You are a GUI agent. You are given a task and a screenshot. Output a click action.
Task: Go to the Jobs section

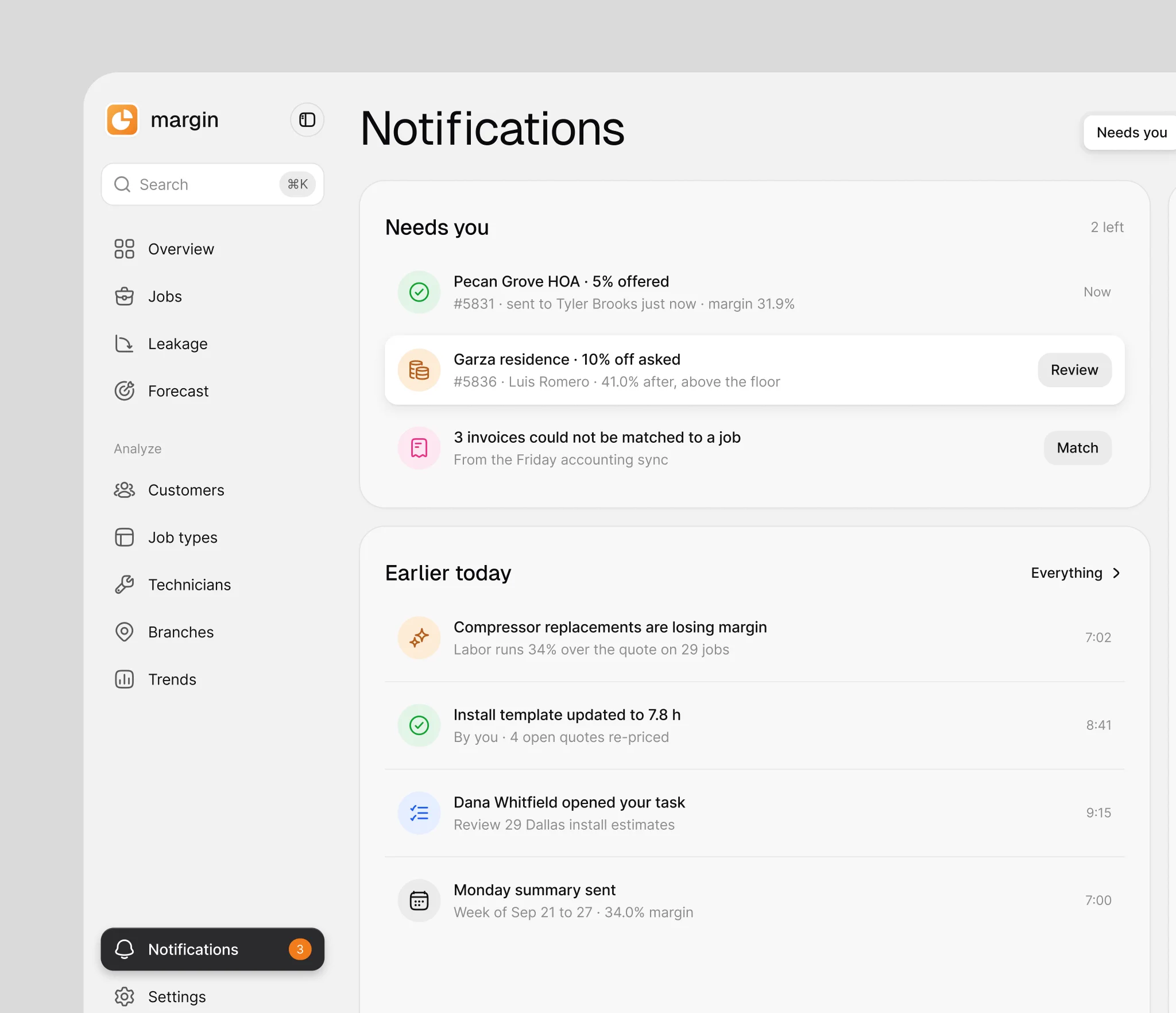point(212,296)
